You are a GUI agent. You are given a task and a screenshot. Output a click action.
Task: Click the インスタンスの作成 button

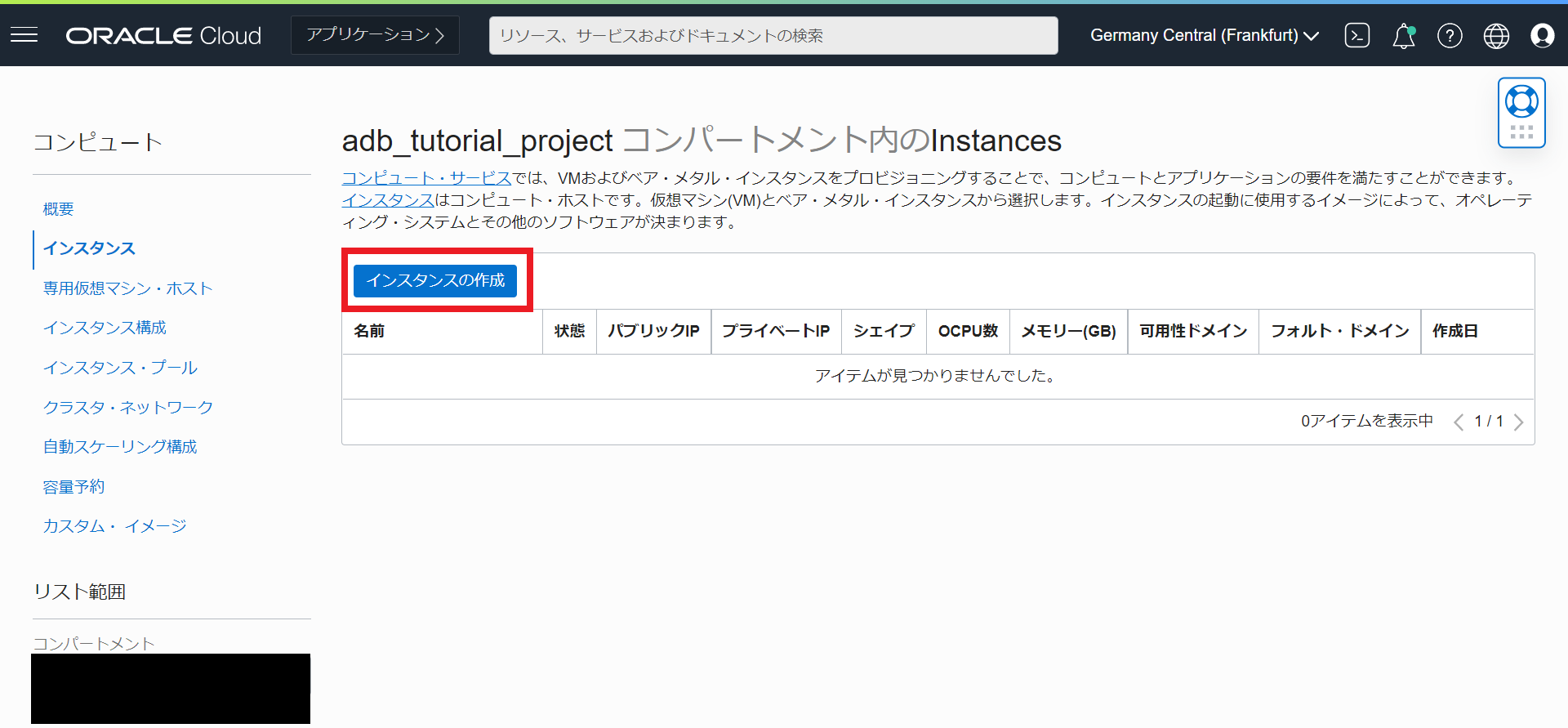[x=435, y=280]
